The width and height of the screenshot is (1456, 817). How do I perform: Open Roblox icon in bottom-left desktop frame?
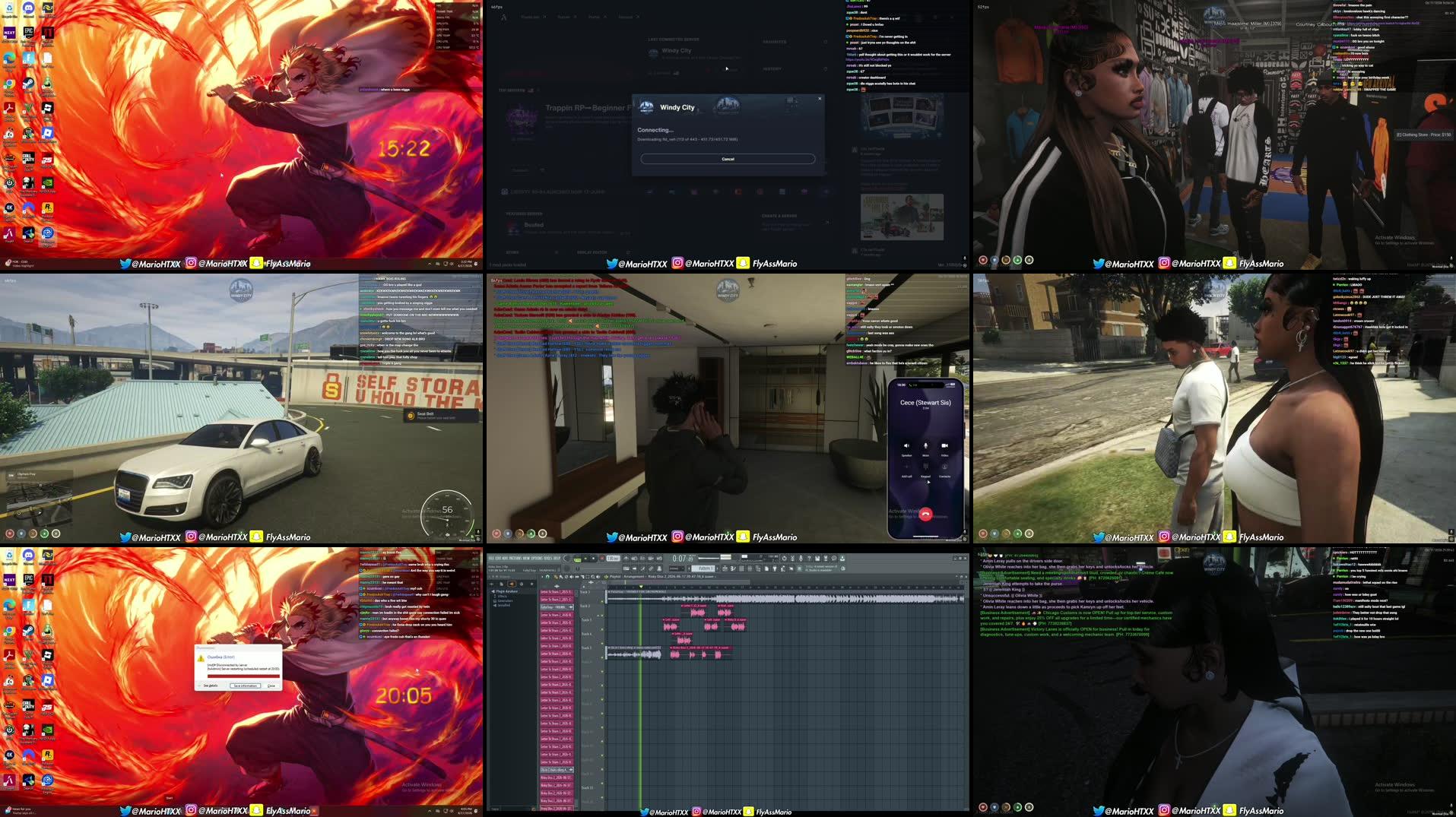48,679
